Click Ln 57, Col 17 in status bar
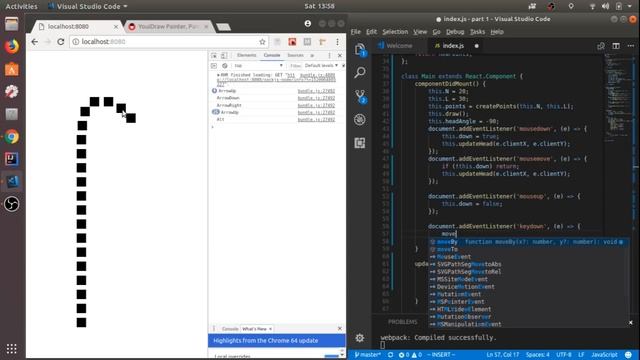Image resolution: width=640 pixels, height=360 pixels. pyautogui.click(x=502, y=355)
